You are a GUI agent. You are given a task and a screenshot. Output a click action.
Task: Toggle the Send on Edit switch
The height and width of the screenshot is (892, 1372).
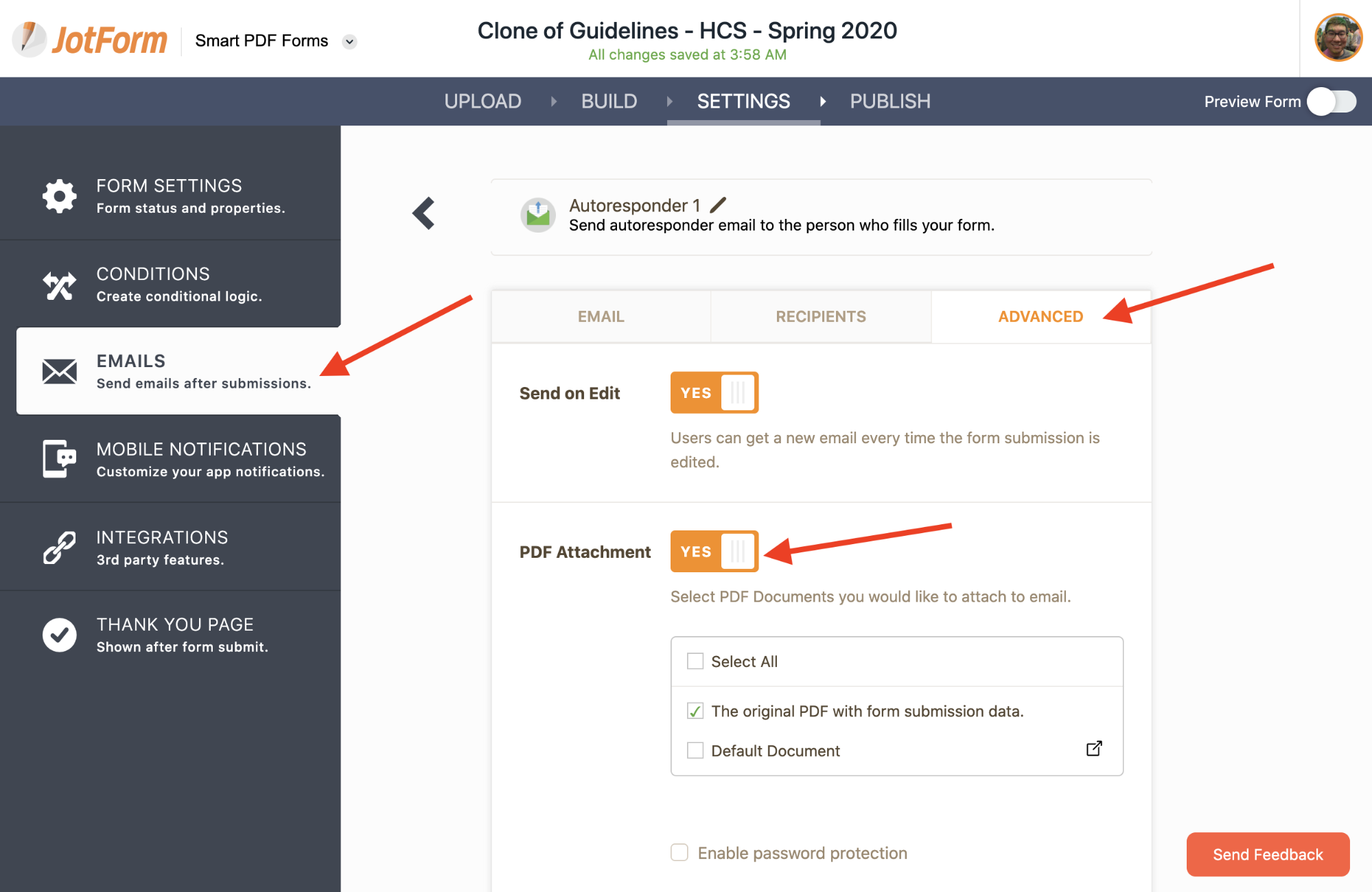click(x=714, y=392)
